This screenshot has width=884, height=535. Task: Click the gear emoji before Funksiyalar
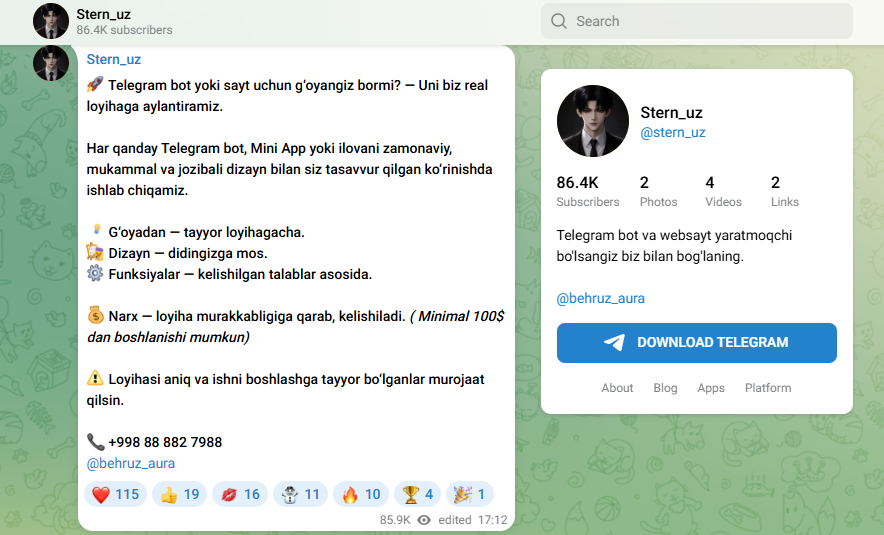tap(95, 273)
